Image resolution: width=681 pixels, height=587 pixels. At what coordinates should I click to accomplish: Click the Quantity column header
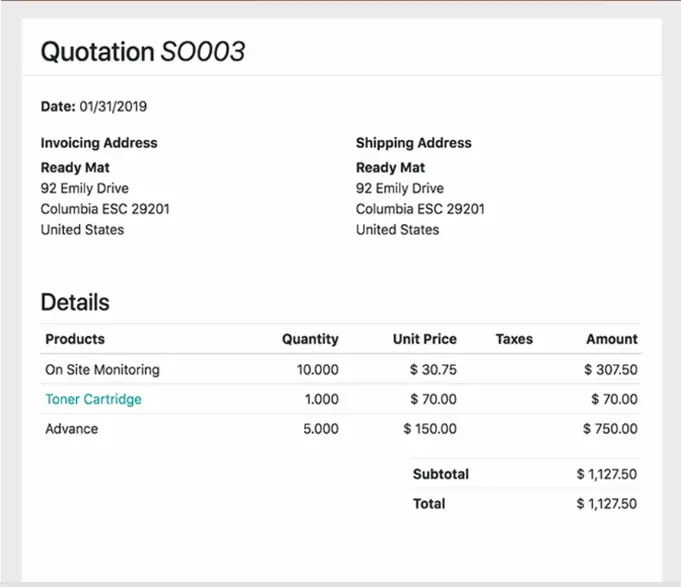[310, 339]
